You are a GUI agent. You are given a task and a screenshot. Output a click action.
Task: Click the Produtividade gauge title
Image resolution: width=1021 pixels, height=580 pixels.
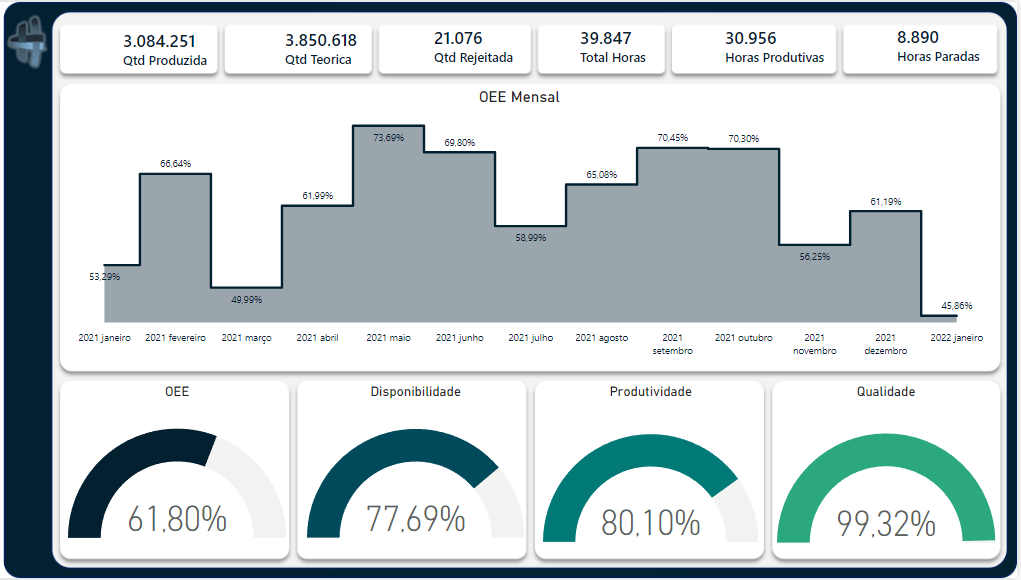tap(650, 392)
